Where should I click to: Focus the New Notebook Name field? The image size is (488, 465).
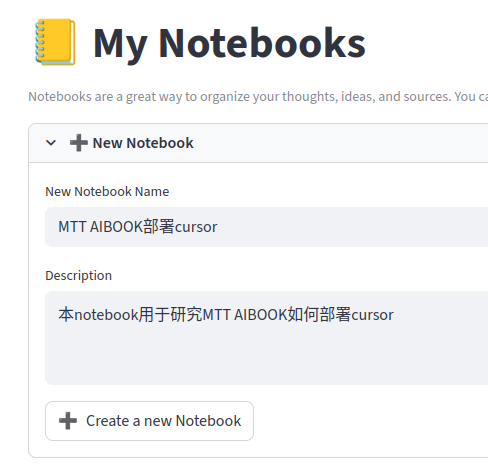coord(266,227)
